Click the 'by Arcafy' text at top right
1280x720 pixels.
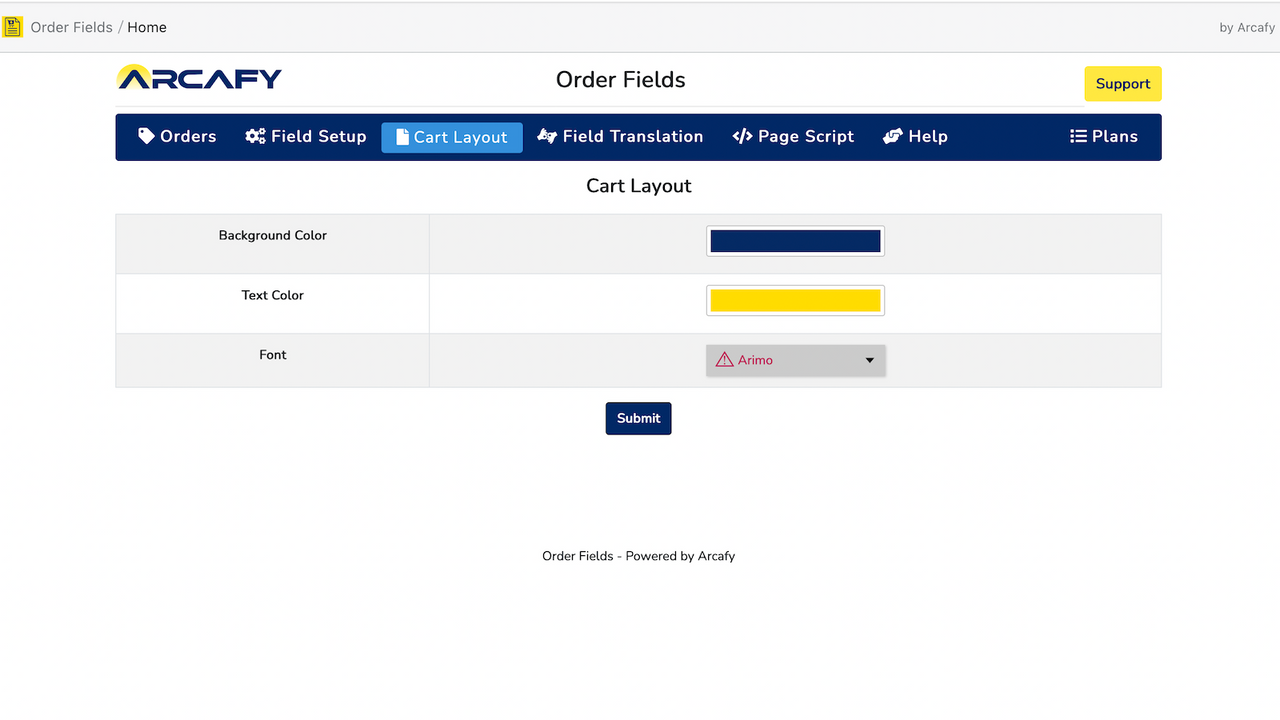click(x=1247, y=28)
